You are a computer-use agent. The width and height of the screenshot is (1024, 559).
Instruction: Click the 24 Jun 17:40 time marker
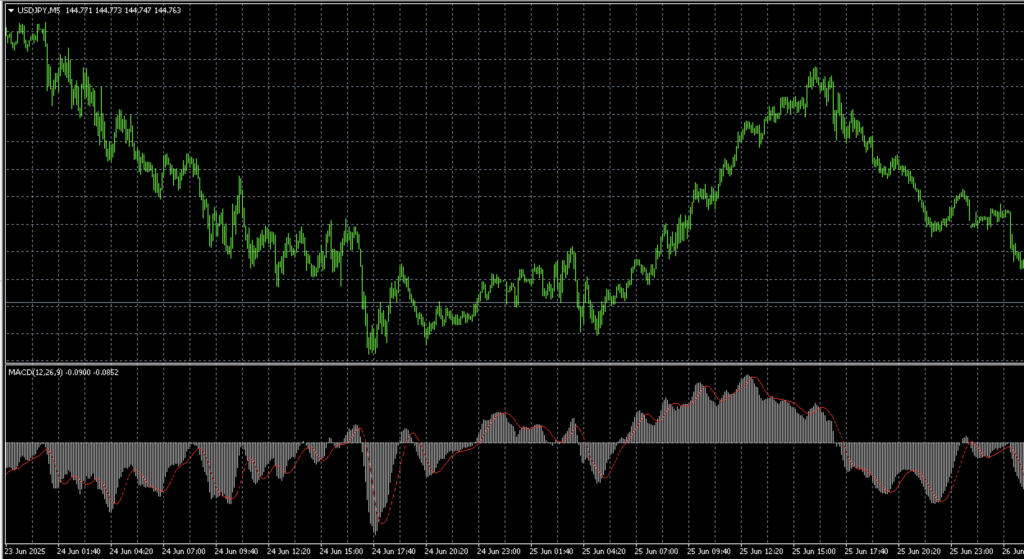pos(395,551)
